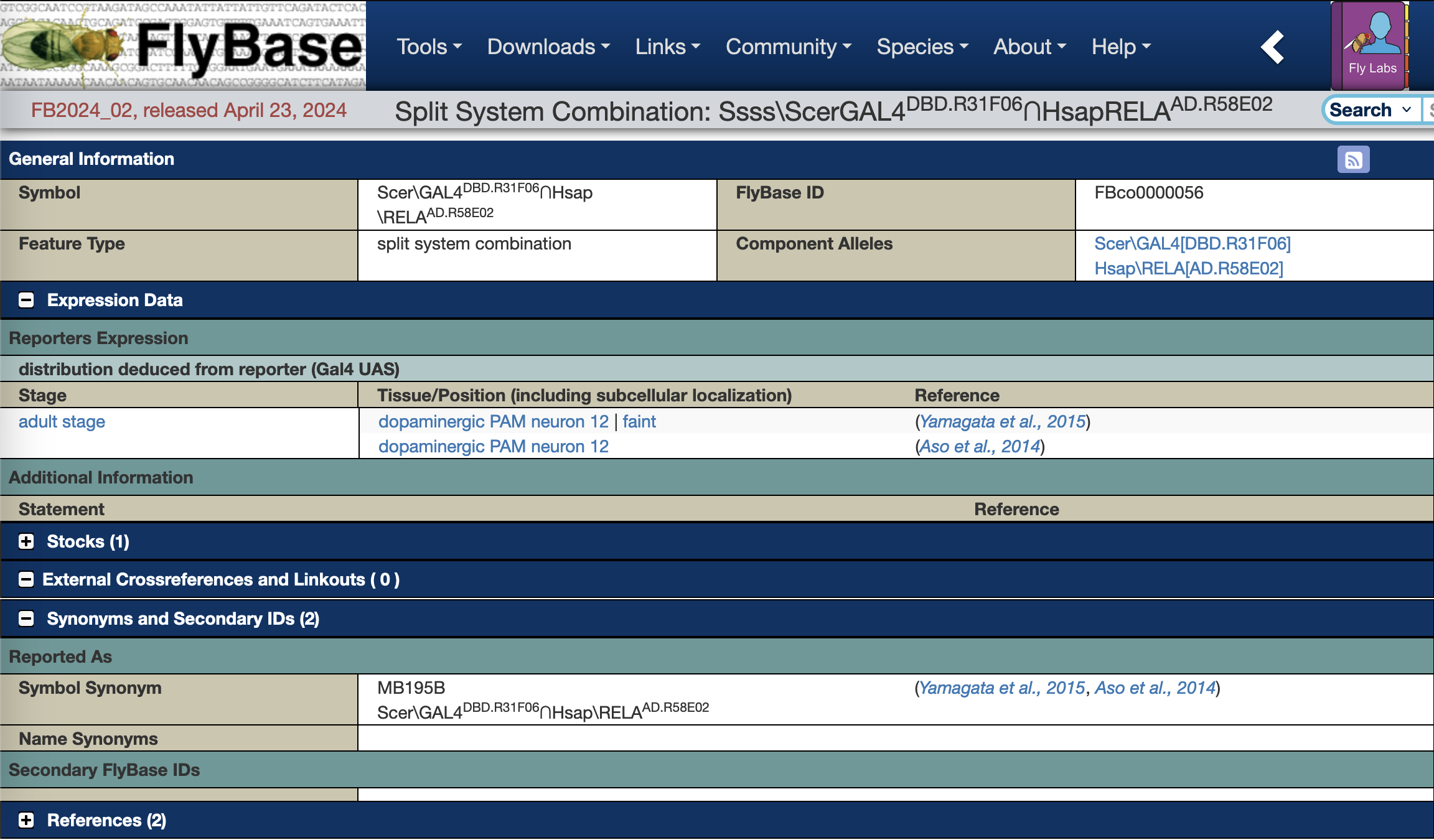
Task: Expand the Stocks (1) section
Action: click(26, 541)
